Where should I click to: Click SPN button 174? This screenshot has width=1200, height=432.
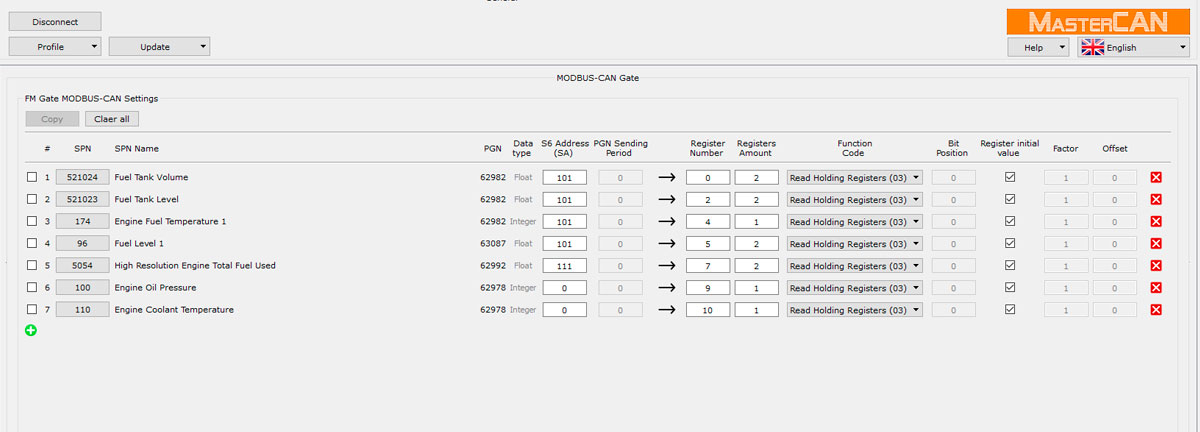coord(82,221)
